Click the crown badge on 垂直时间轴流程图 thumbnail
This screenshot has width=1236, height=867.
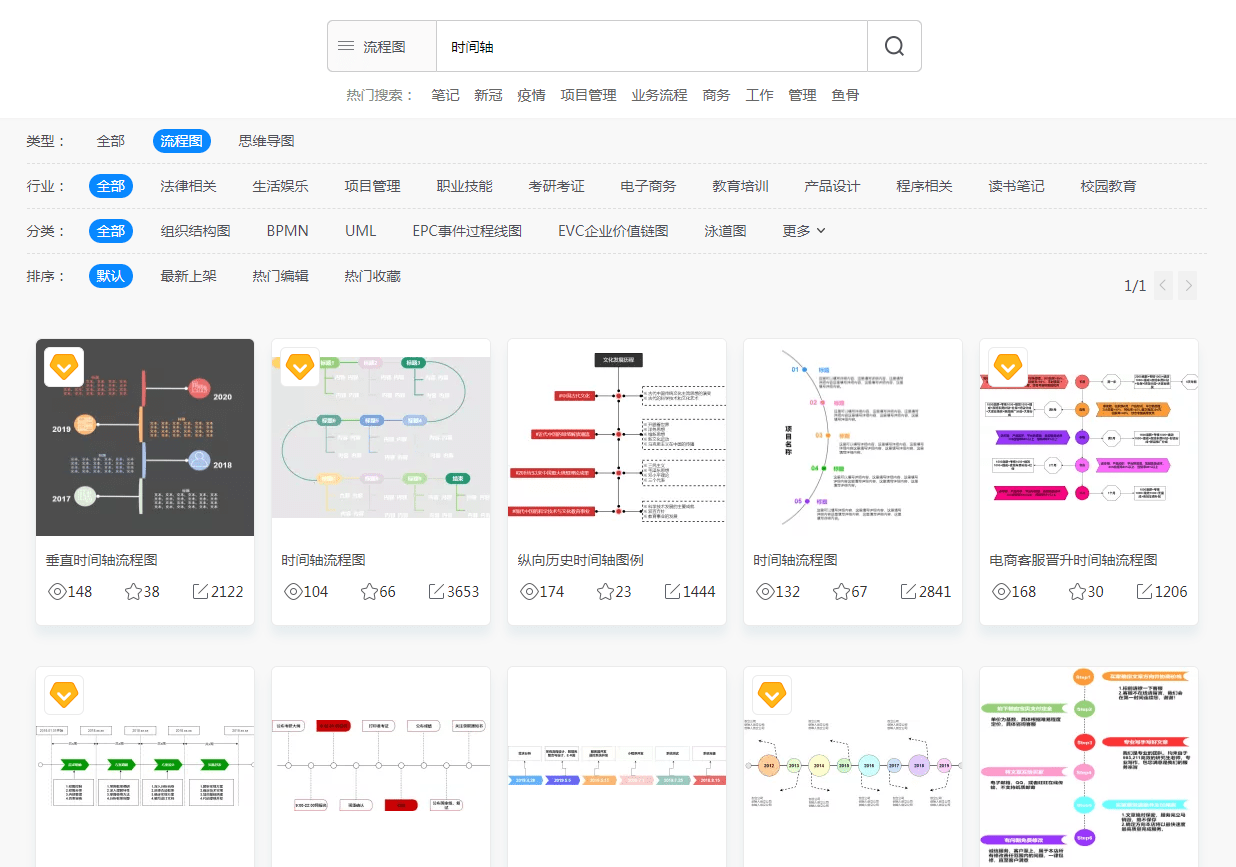click(64, 366)
